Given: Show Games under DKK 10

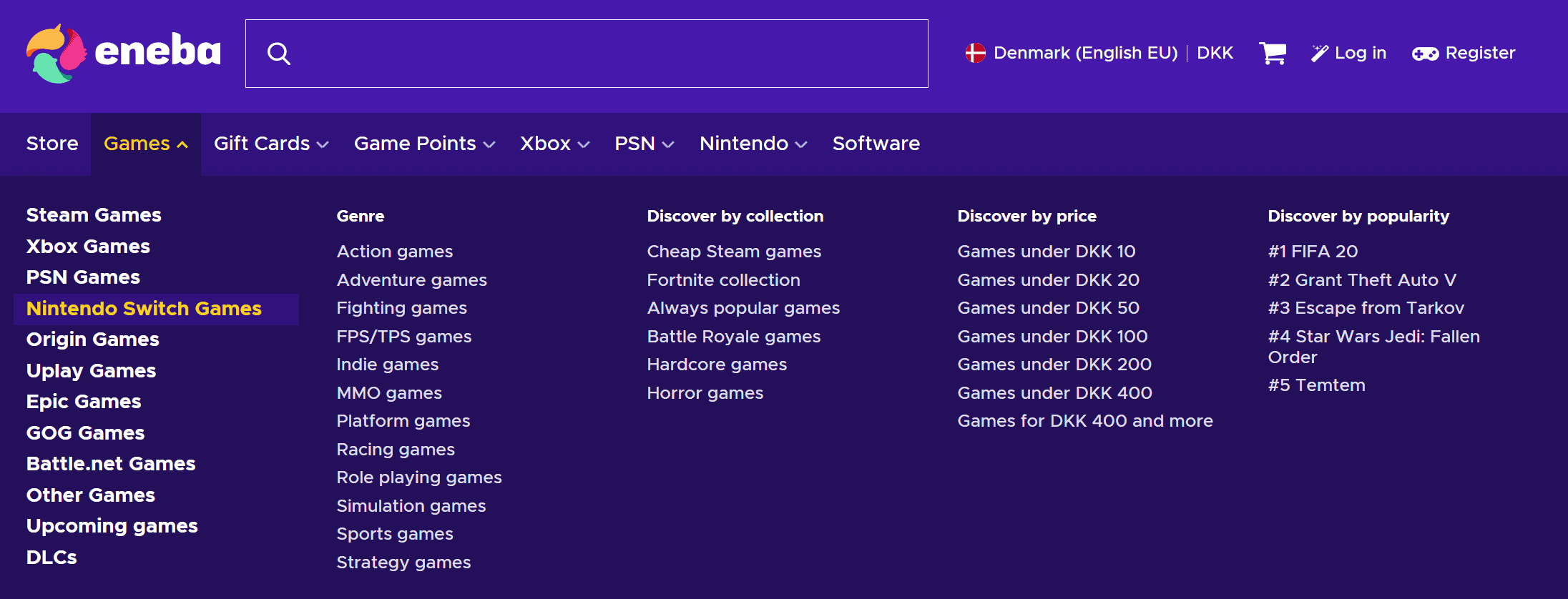Looking at the screenshot, I should coord(1047,252).
